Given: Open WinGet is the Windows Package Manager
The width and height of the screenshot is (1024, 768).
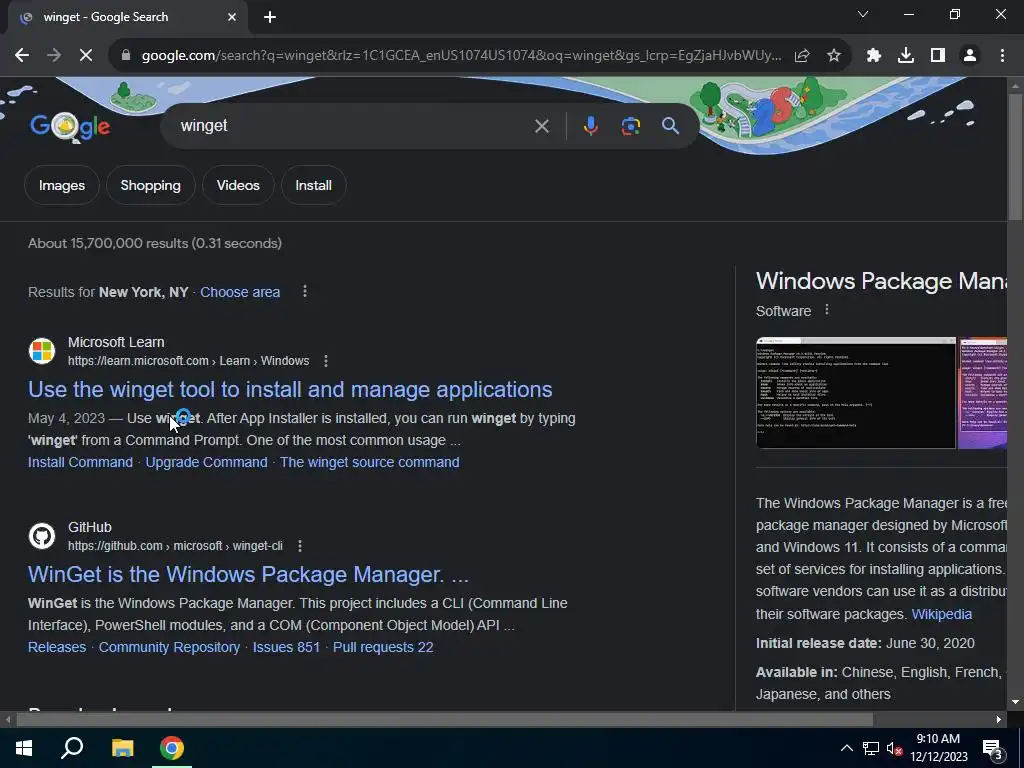Looking at the screenshot, I should [248, 574].
